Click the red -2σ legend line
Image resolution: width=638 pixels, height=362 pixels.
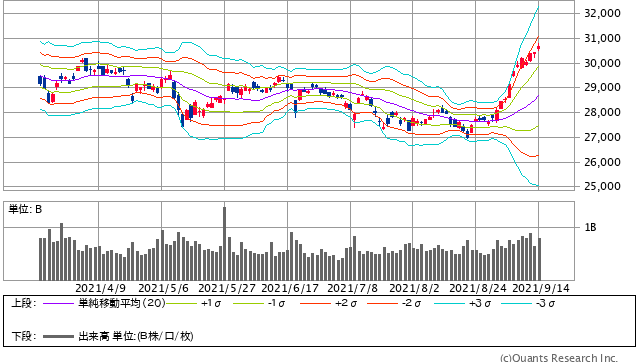(382, 303)
